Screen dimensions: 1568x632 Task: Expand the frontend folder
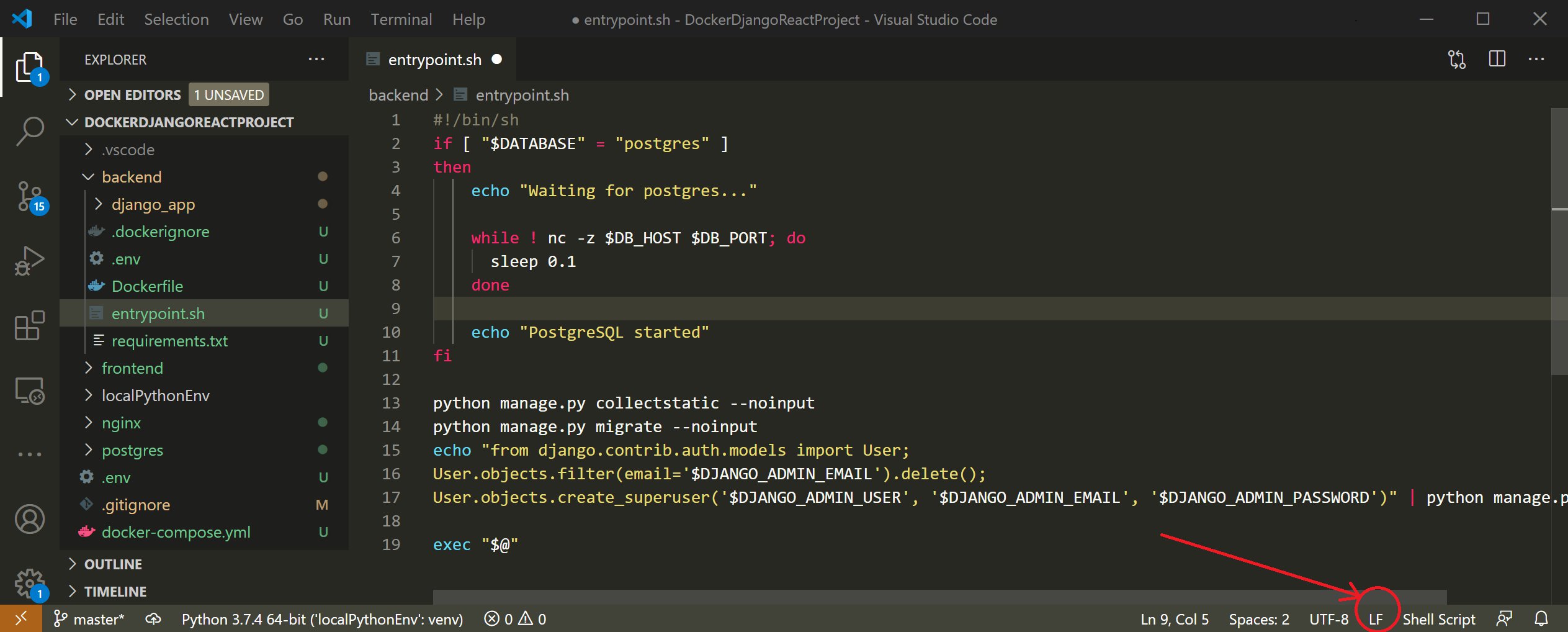132,368
